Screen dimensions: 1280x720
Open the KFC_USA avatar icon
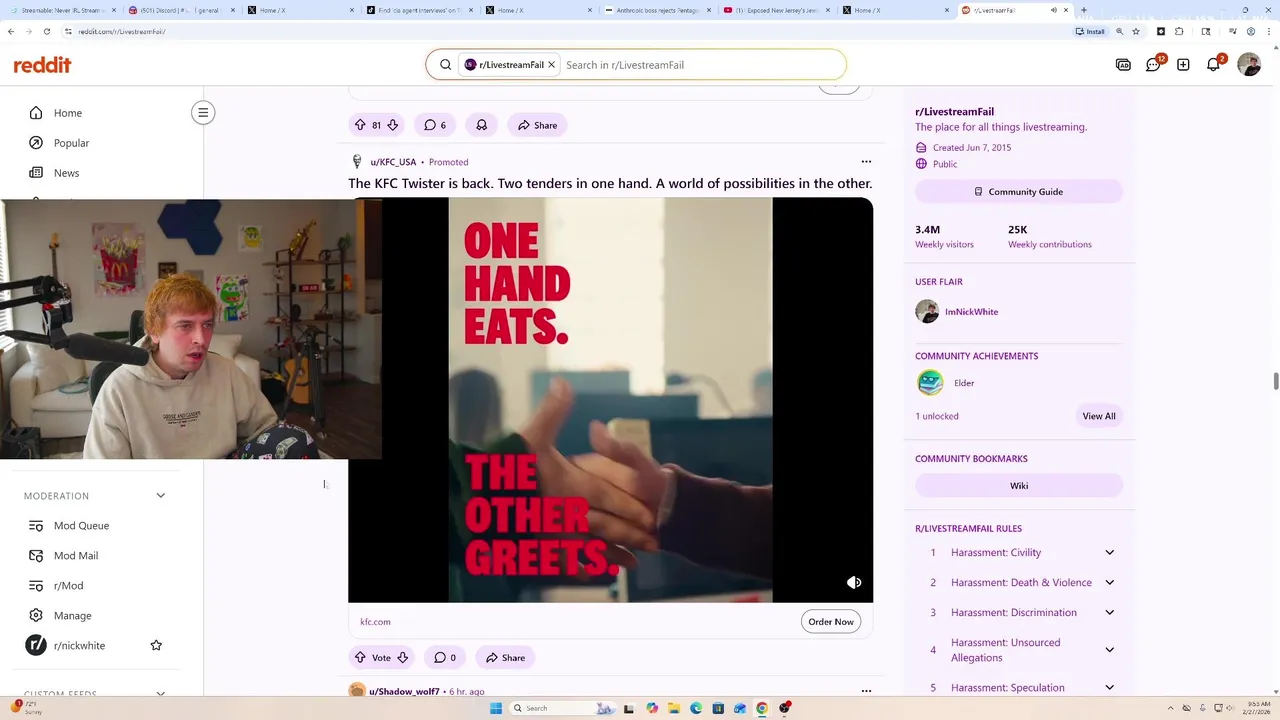[357, 162]
